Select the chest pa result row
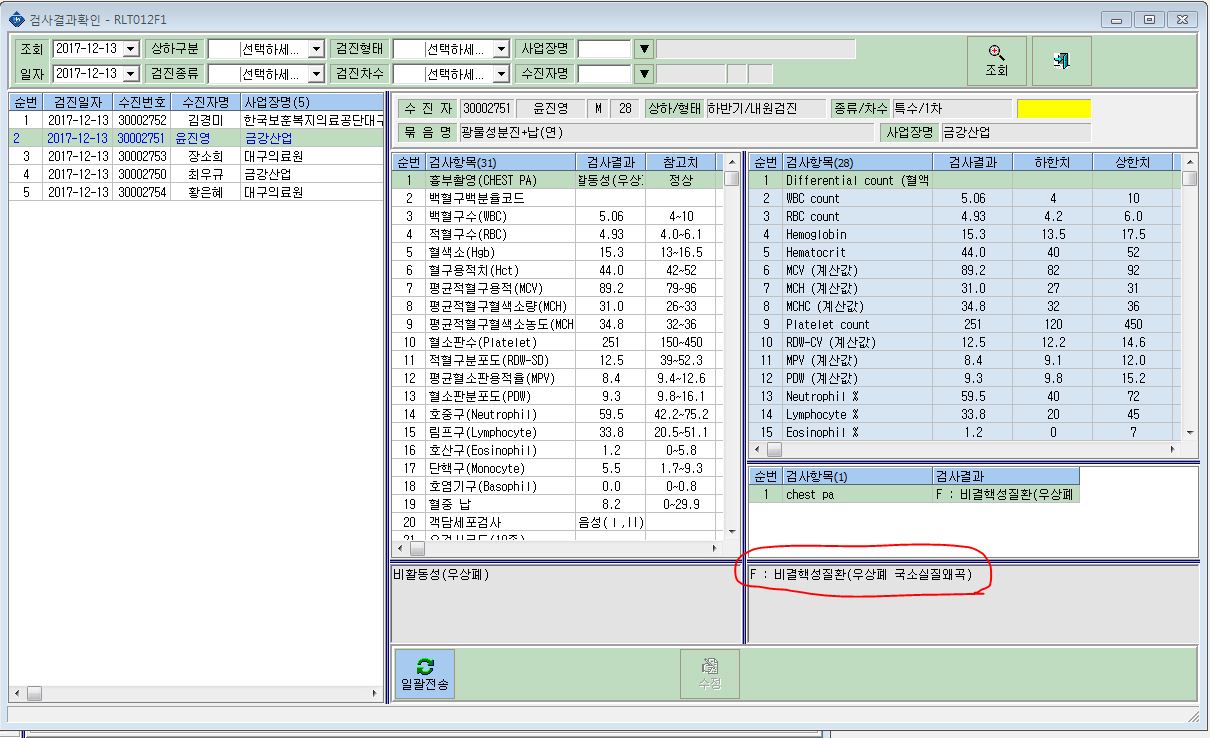The width and height of the screenshot is (1210, 738). (915, 494)
